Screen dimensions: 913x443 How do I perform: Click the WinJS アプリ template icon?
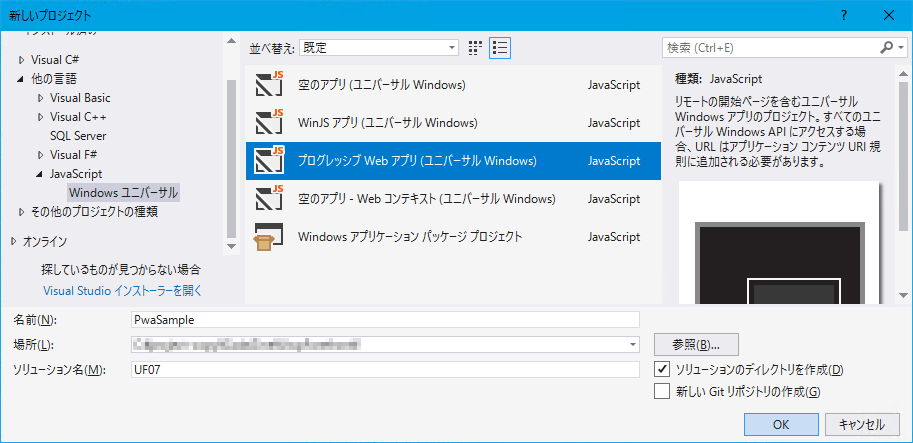tap(269, 123)
